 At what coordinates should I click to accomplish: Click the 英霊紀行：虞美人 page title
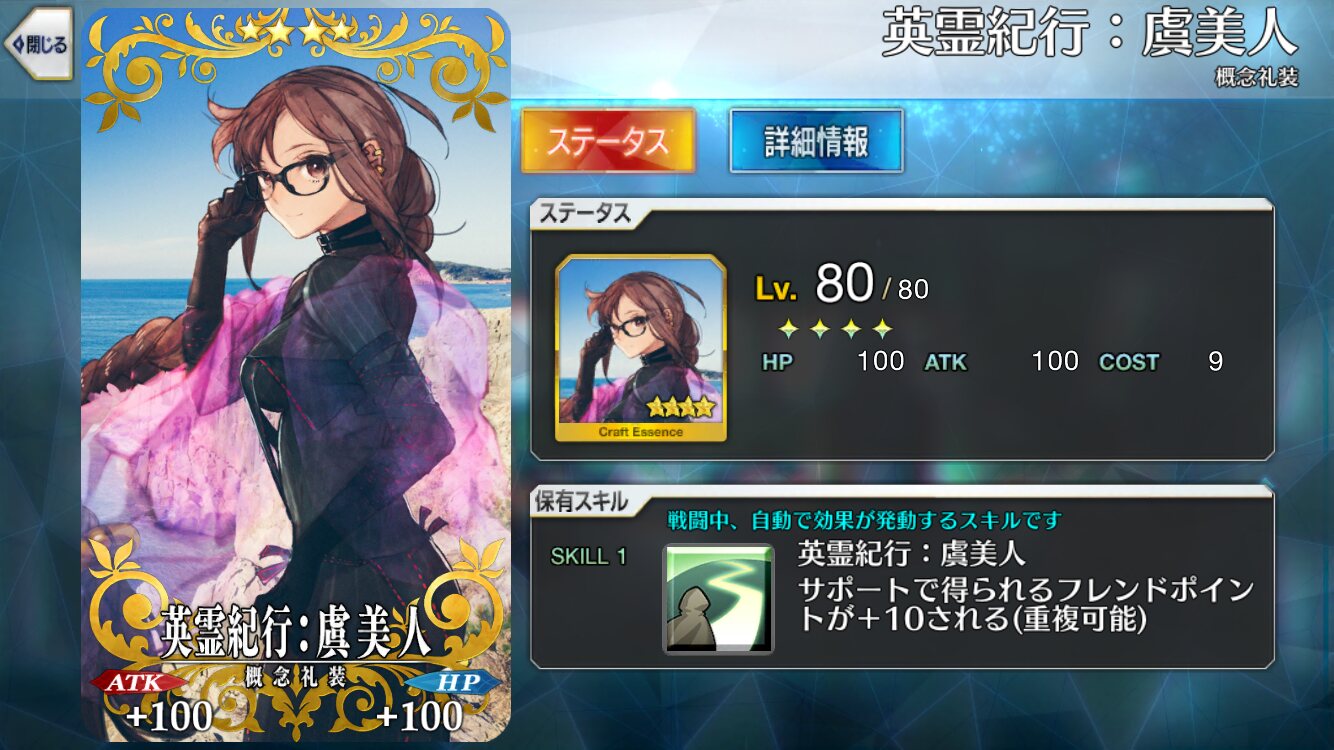[x=1090, y=35]
